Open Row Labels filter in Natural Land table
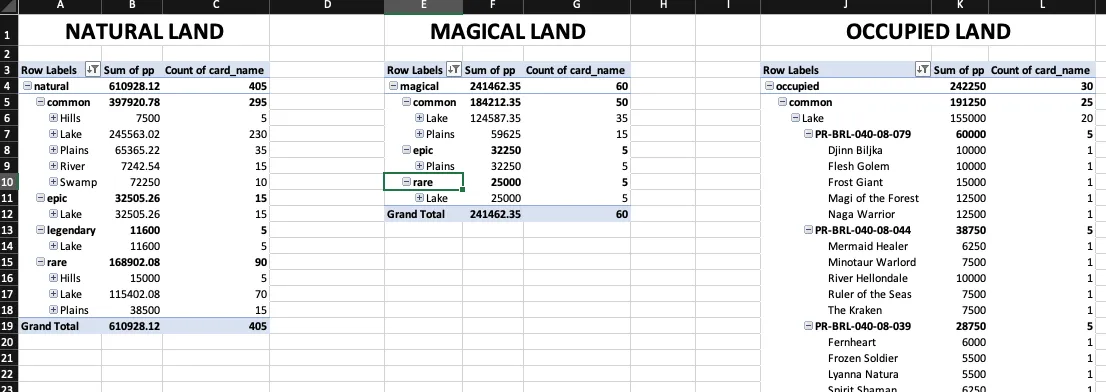The width and height of the screenshot is (1106, 392). (92, 70)
